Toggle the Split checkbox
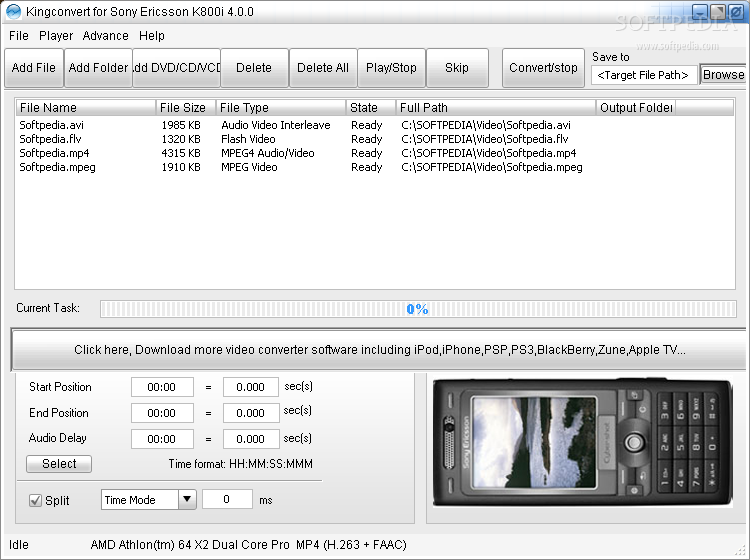Screen dimensions: 750x560 click(35, 500)
